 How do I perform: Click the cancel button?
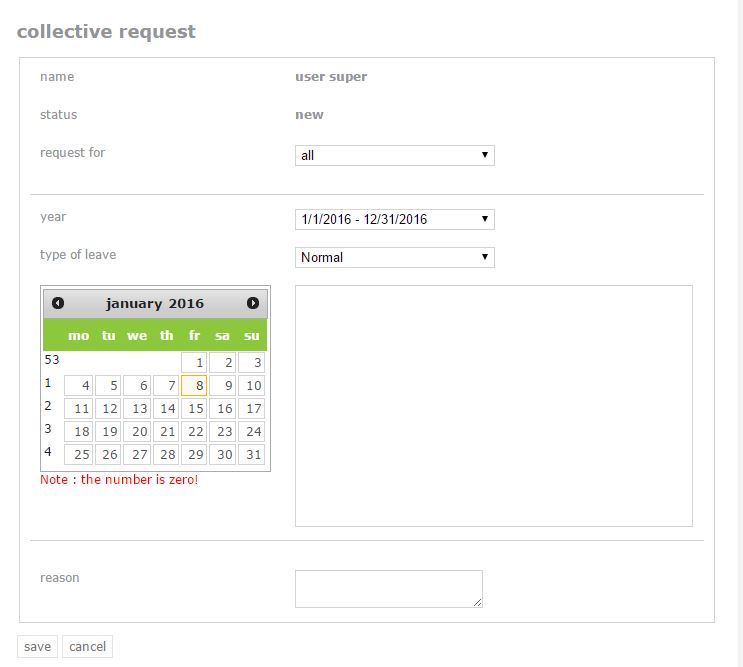coord(87,647)
